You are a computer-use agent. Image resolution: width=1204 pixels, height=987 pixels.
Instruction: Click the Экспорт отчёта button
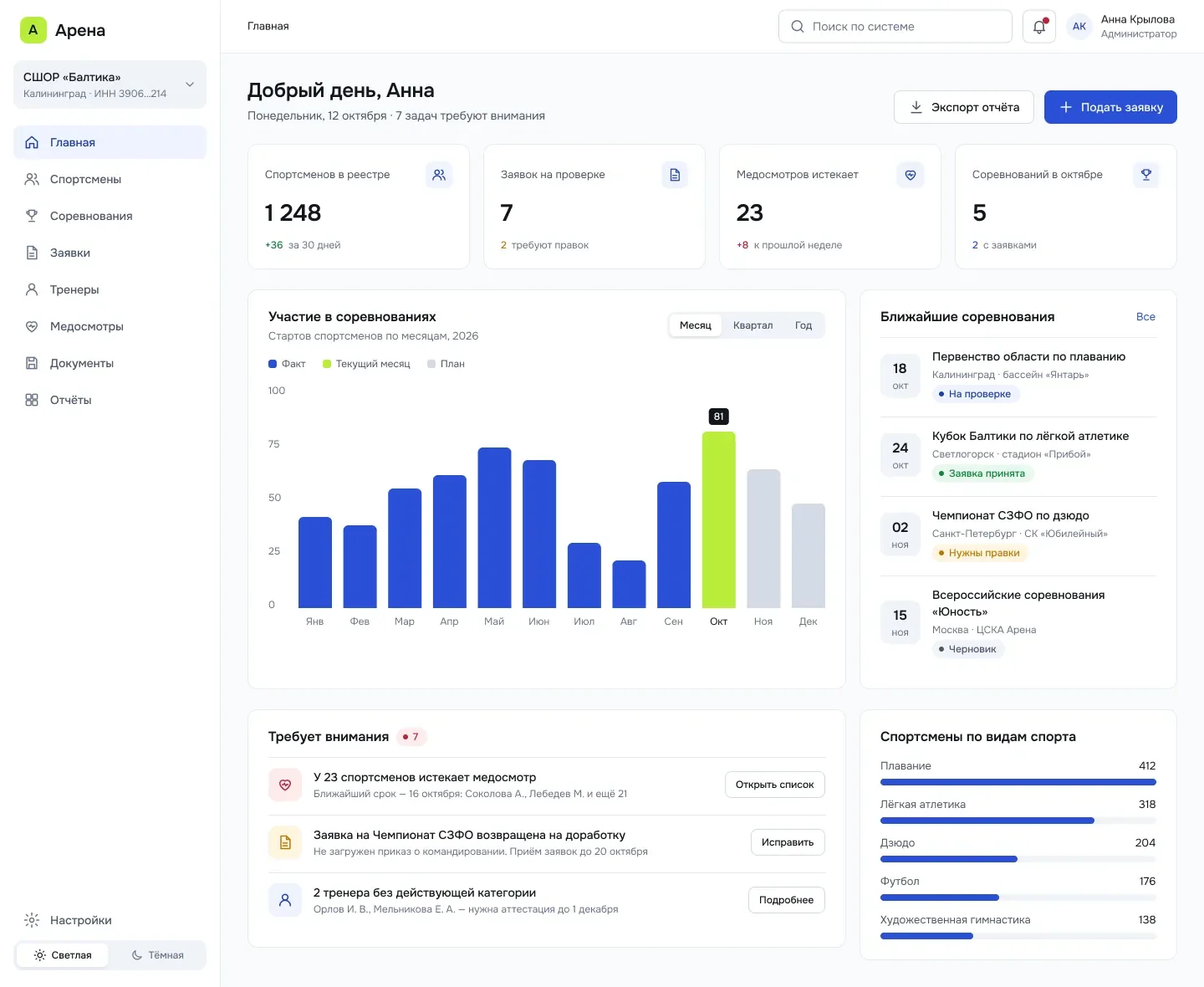(963, 107)
